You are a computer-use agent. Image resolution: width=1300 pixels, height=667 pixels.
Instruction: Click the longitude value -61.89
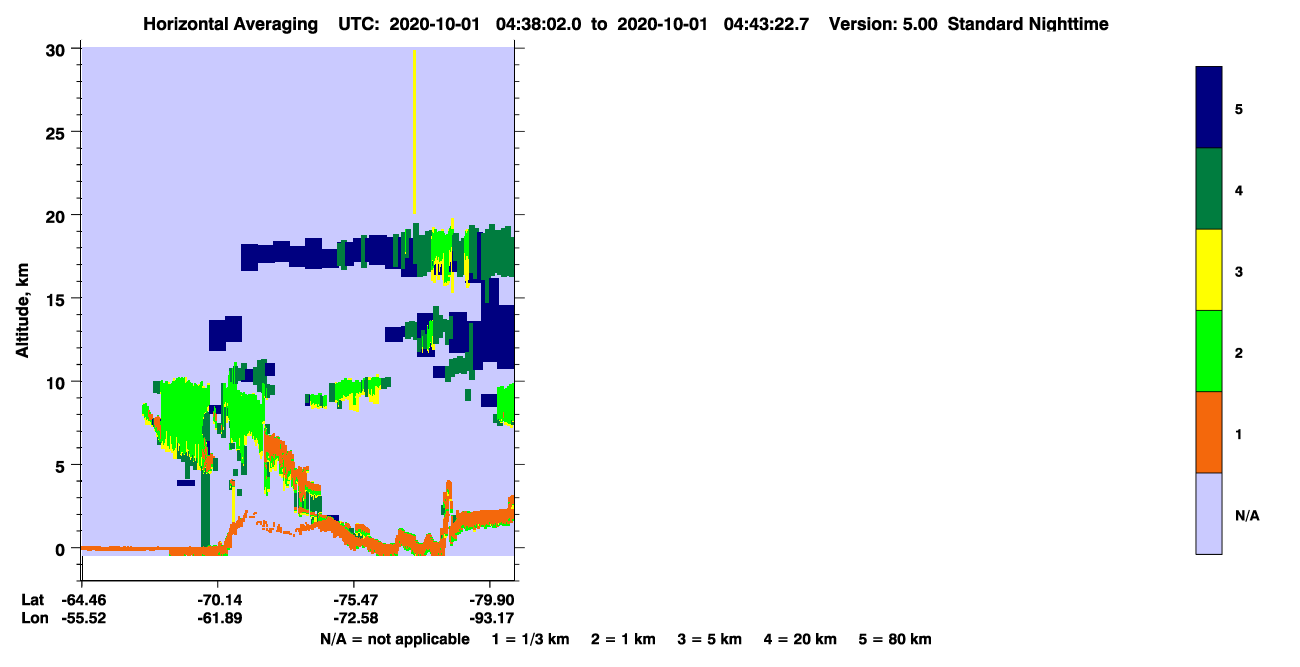218,618
